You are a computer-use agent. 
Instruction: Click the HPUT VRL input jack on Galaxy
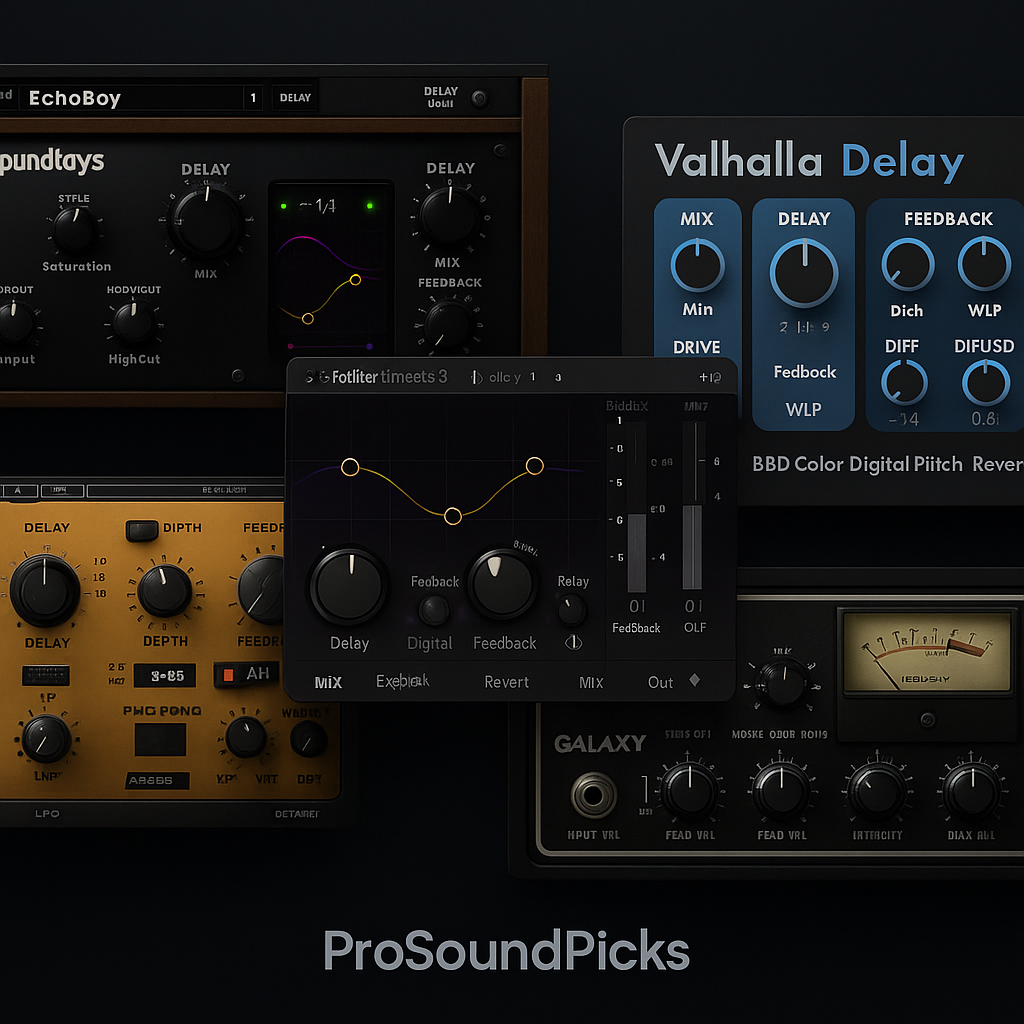coord(593,795)
